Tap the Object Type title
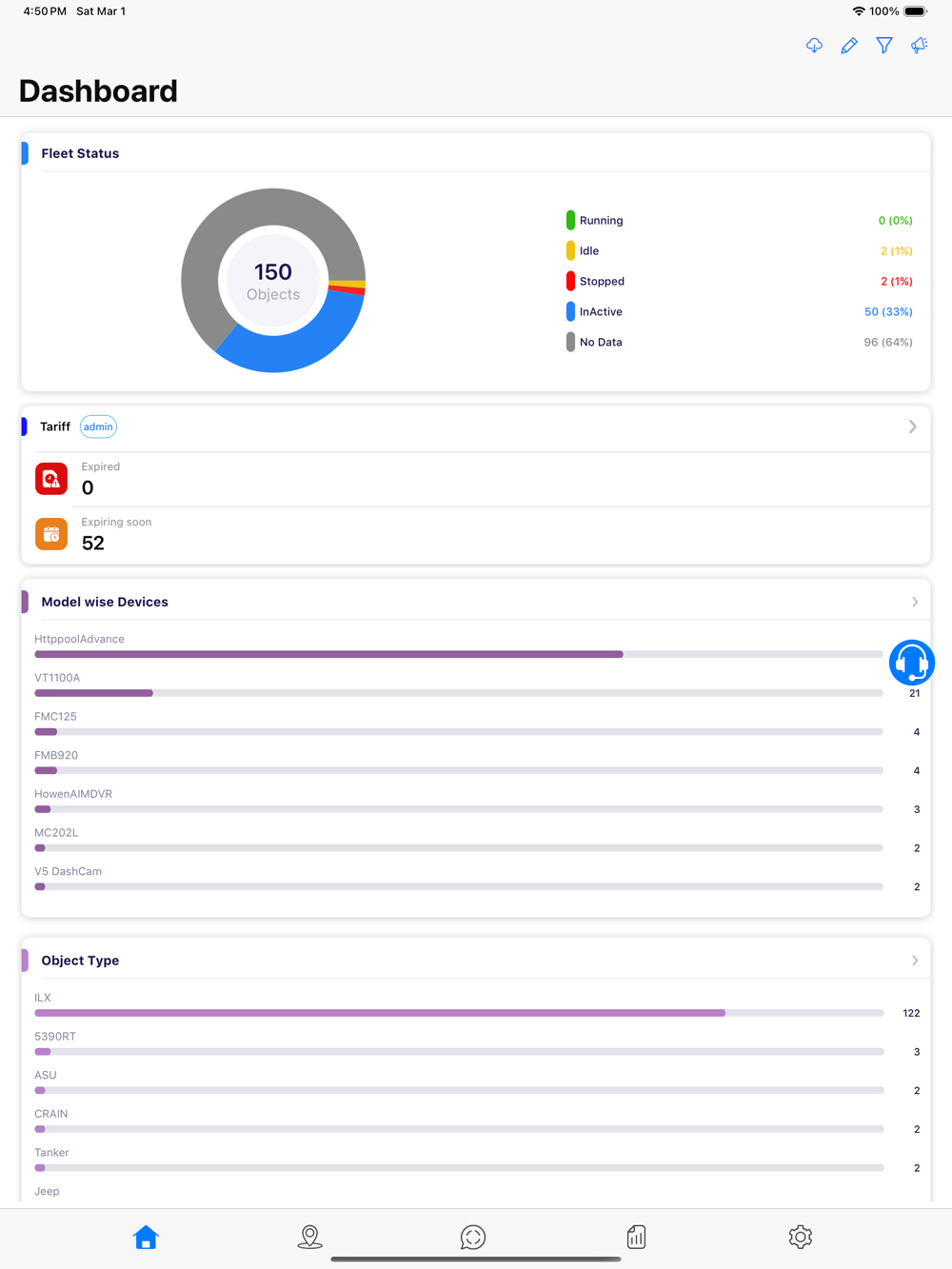The image size is (952, 1269). click(80, 961)
